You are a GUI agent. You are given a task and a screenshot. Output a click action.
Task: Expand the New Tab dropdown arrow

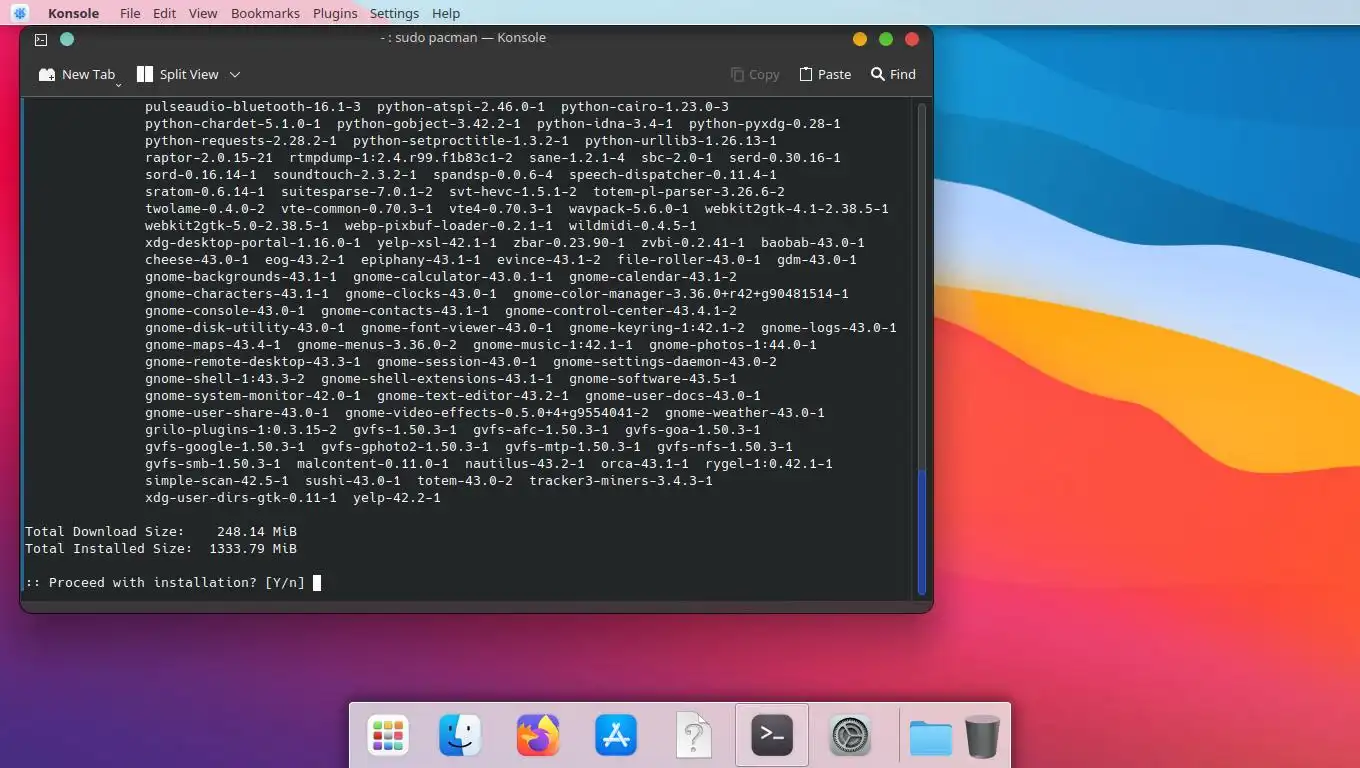(119, 84)
